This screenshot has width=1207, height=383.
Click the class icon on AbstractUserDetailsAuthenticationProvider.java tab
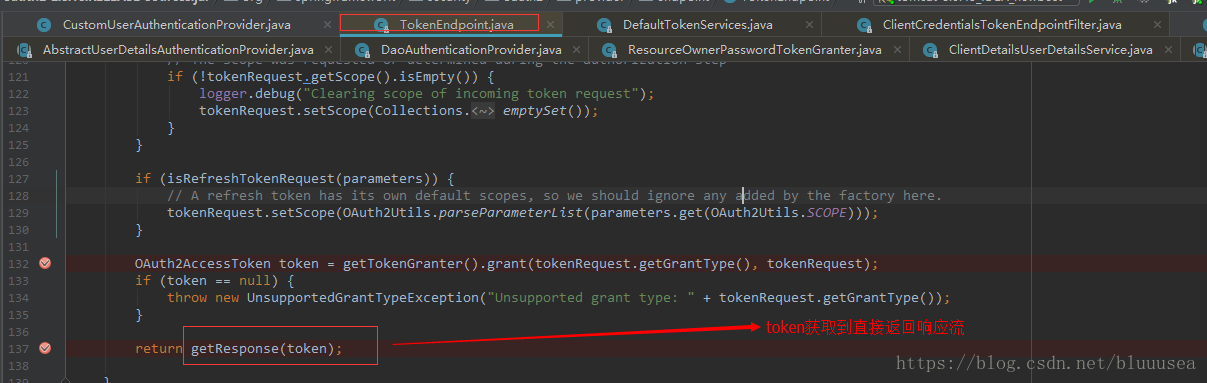(24, 49)
